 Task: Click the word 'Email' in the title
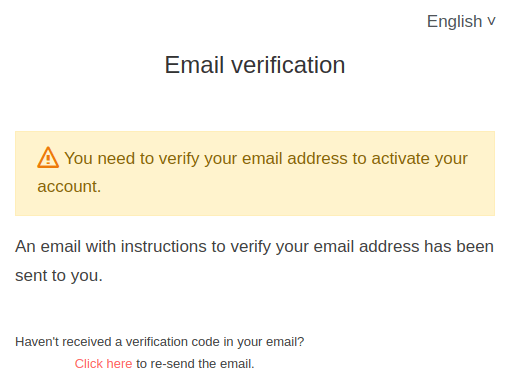(194, 65)
